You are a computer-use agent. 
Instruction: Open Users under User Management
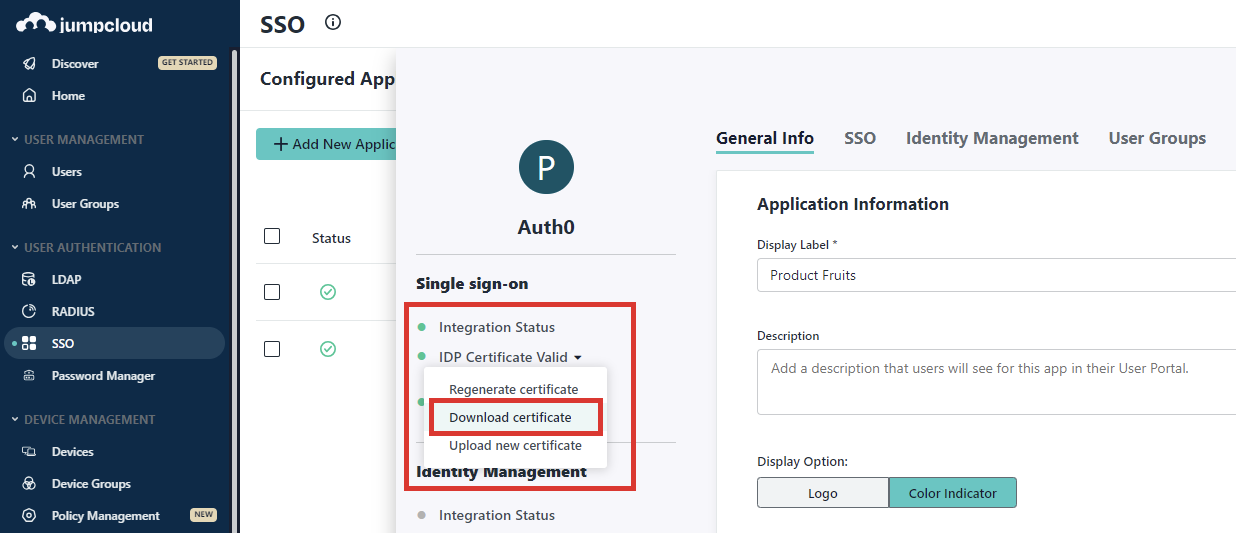67,172
